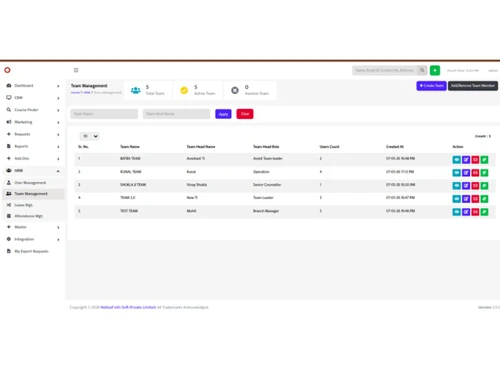Click the Home breadcrumb link
This screenshot has height=375, width=500.
75,92
